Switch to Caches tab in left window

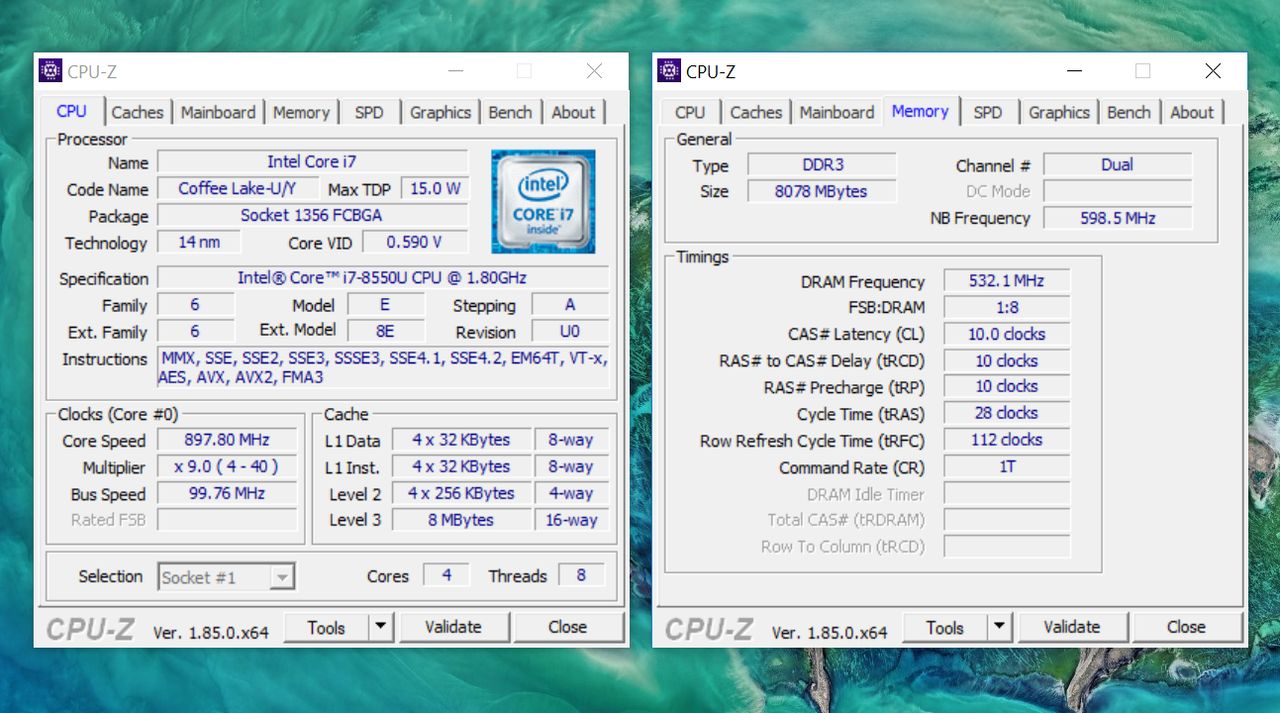pyautogui.click(x=137, y=112)
